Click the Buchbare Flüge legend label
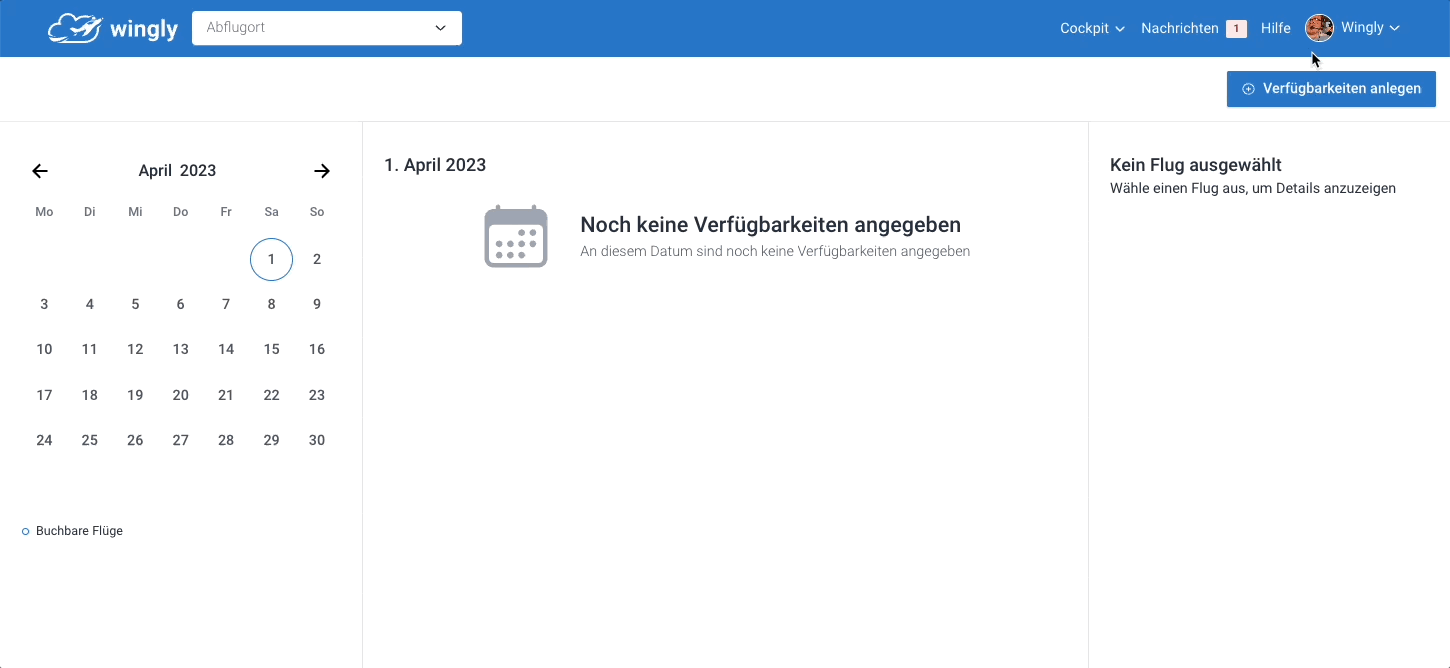The image size is (1450, 668). click(x=79, y=531)
